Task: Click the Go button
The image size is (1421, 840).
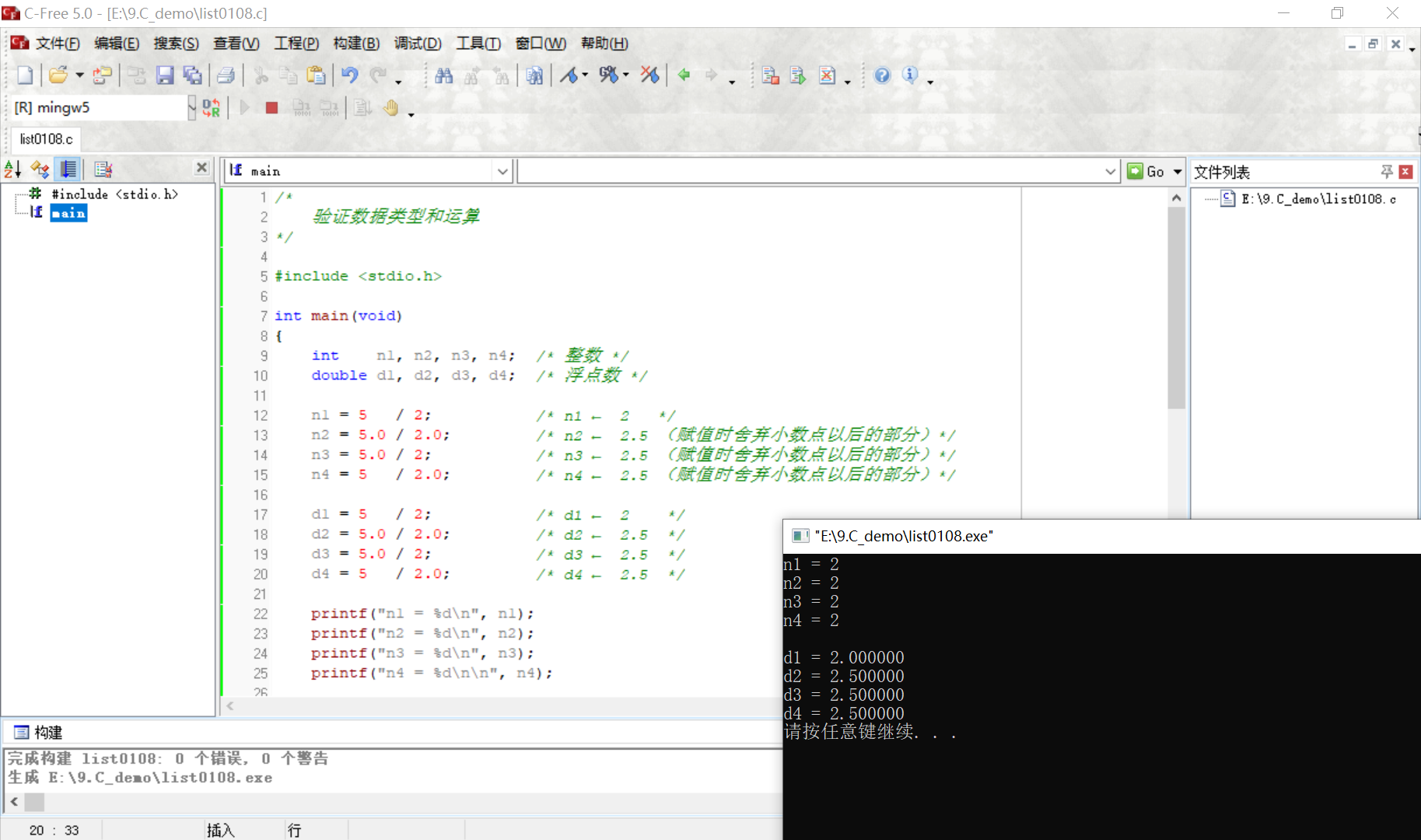Action: coord(1146,171)
